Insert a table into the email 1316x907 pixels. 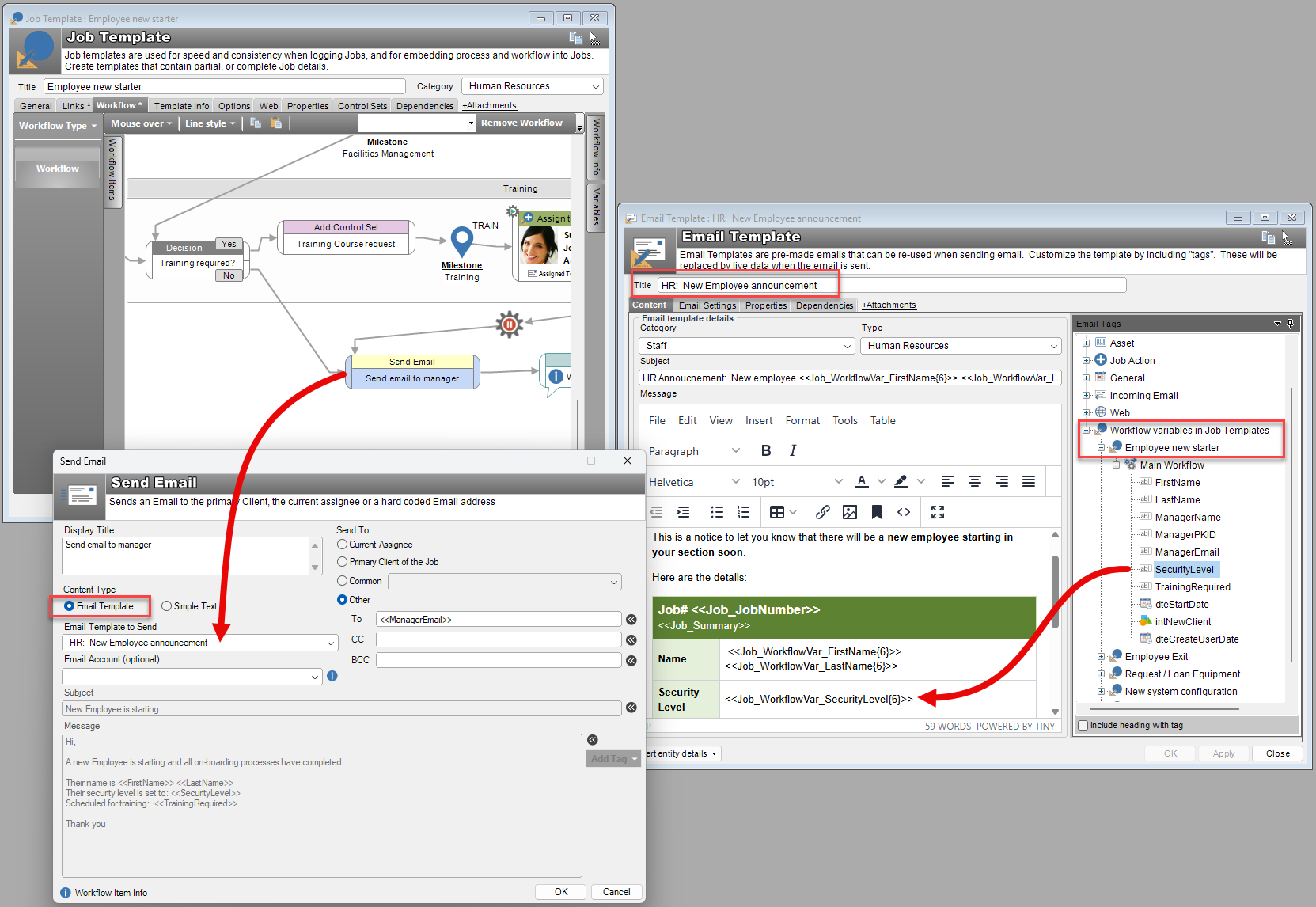pyautogui.click(x=778, y=512)
